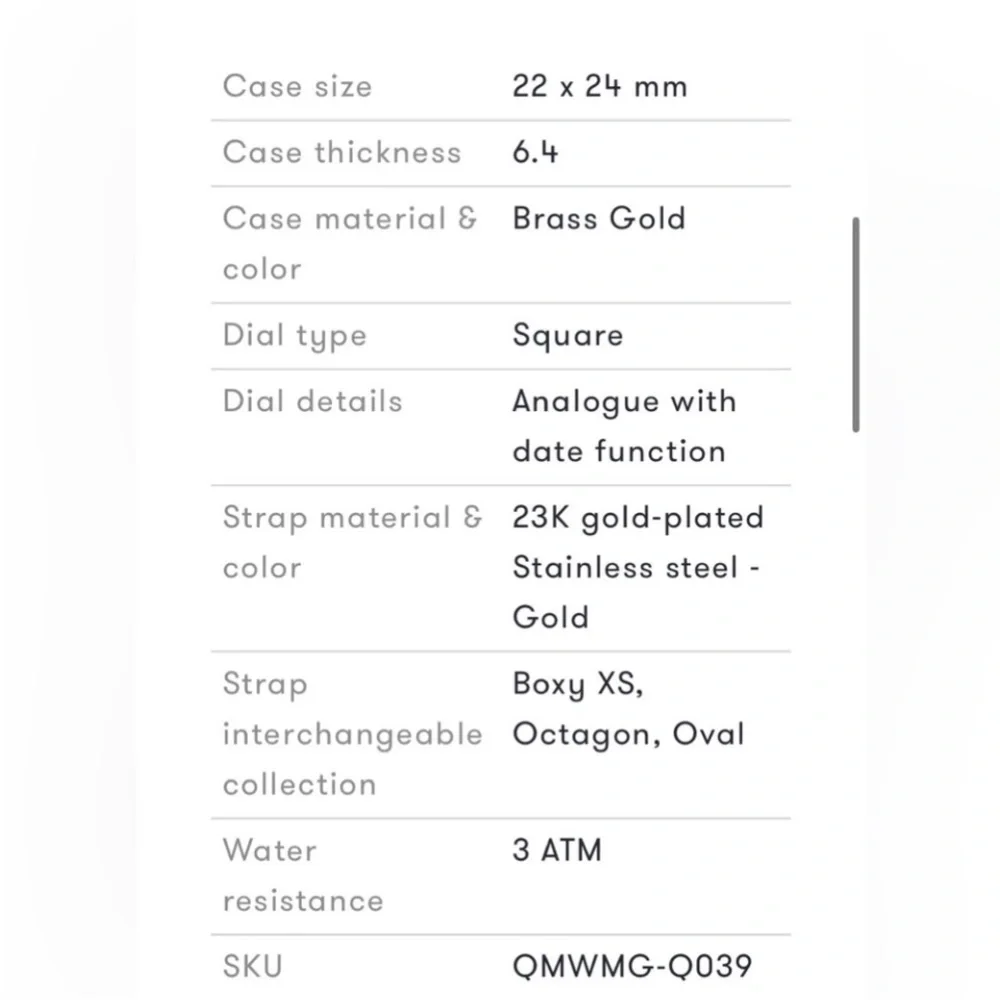This screenshot has height=1000, width=1000.
Task: Click the "Strap material & color" label
Action: pos(352,542)
